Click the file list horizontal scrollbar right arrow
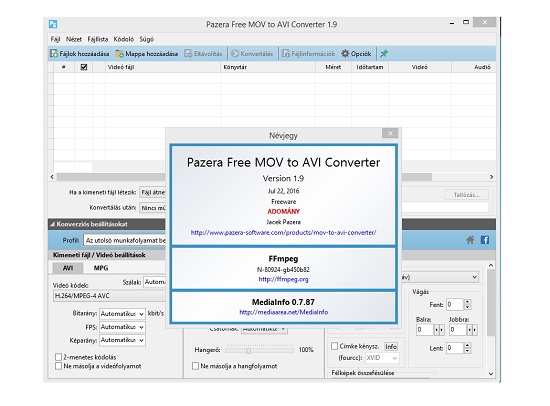 tap(491, 177)
